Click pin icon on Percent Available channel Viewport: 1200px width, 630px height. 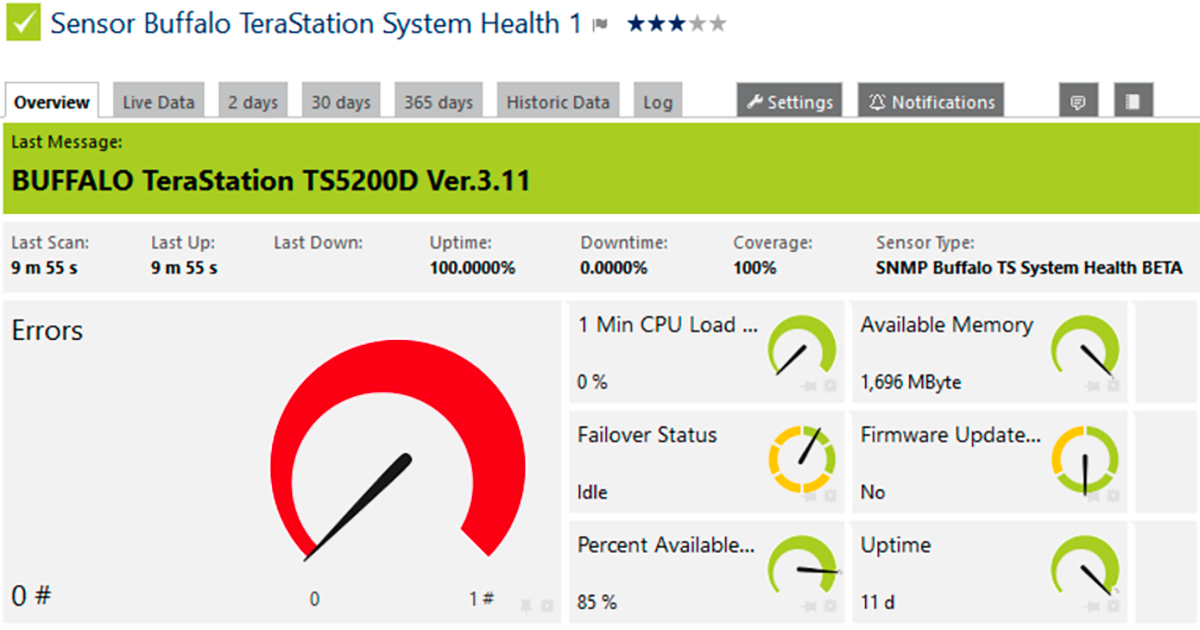click(810, 606)
